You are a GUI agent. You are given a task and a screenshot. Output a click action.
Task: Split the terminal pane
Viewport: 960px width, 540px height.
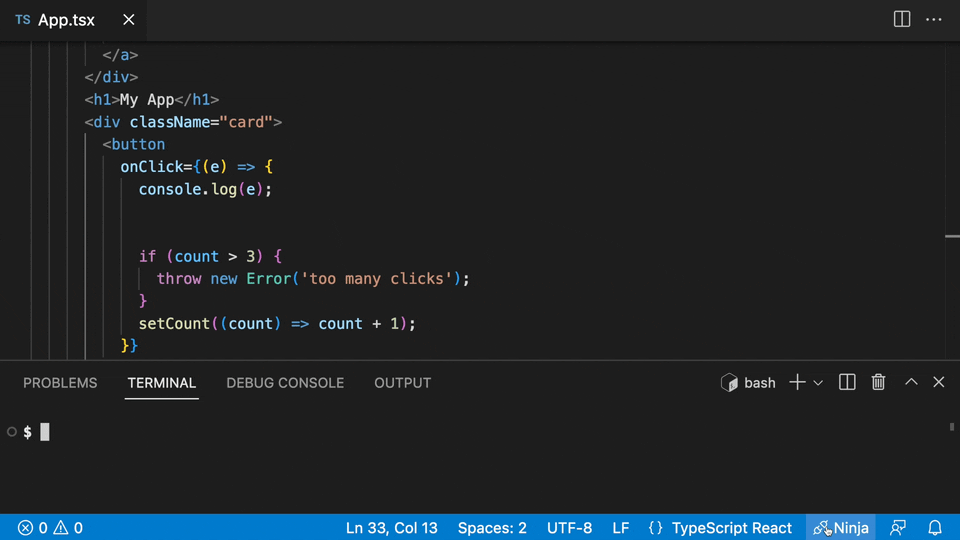pos(847,382)
